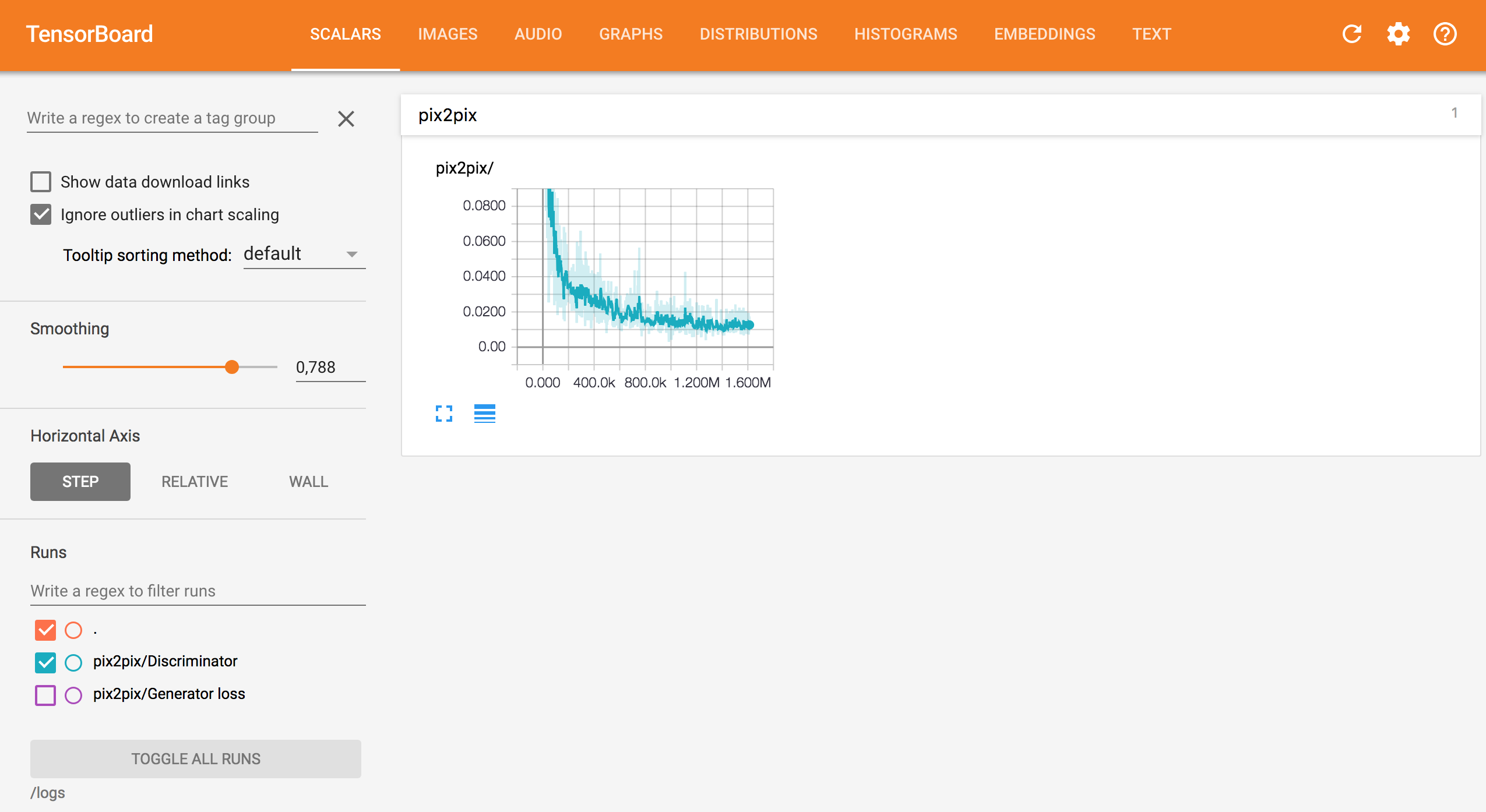Viewport: 1486px width, 812px height.
Task: Open the help question mark icon
Action: coord(1445,34)
